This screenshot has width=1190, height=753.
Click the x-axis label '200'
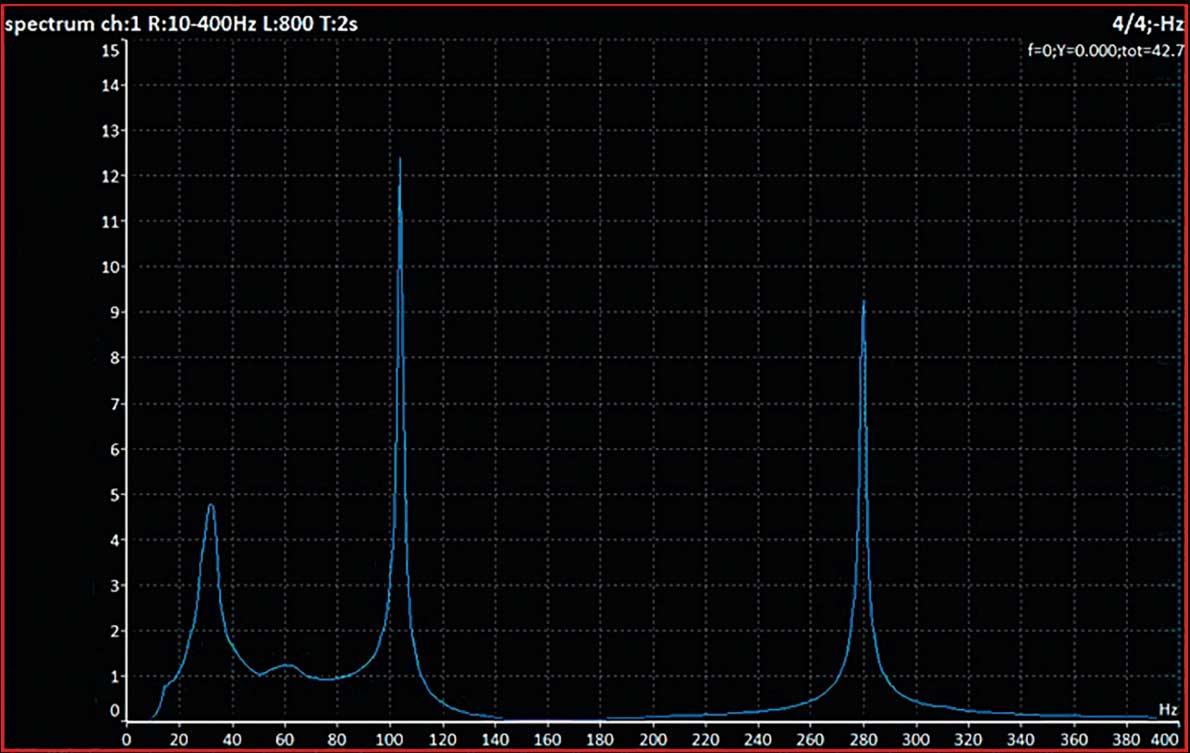[653, 739]
